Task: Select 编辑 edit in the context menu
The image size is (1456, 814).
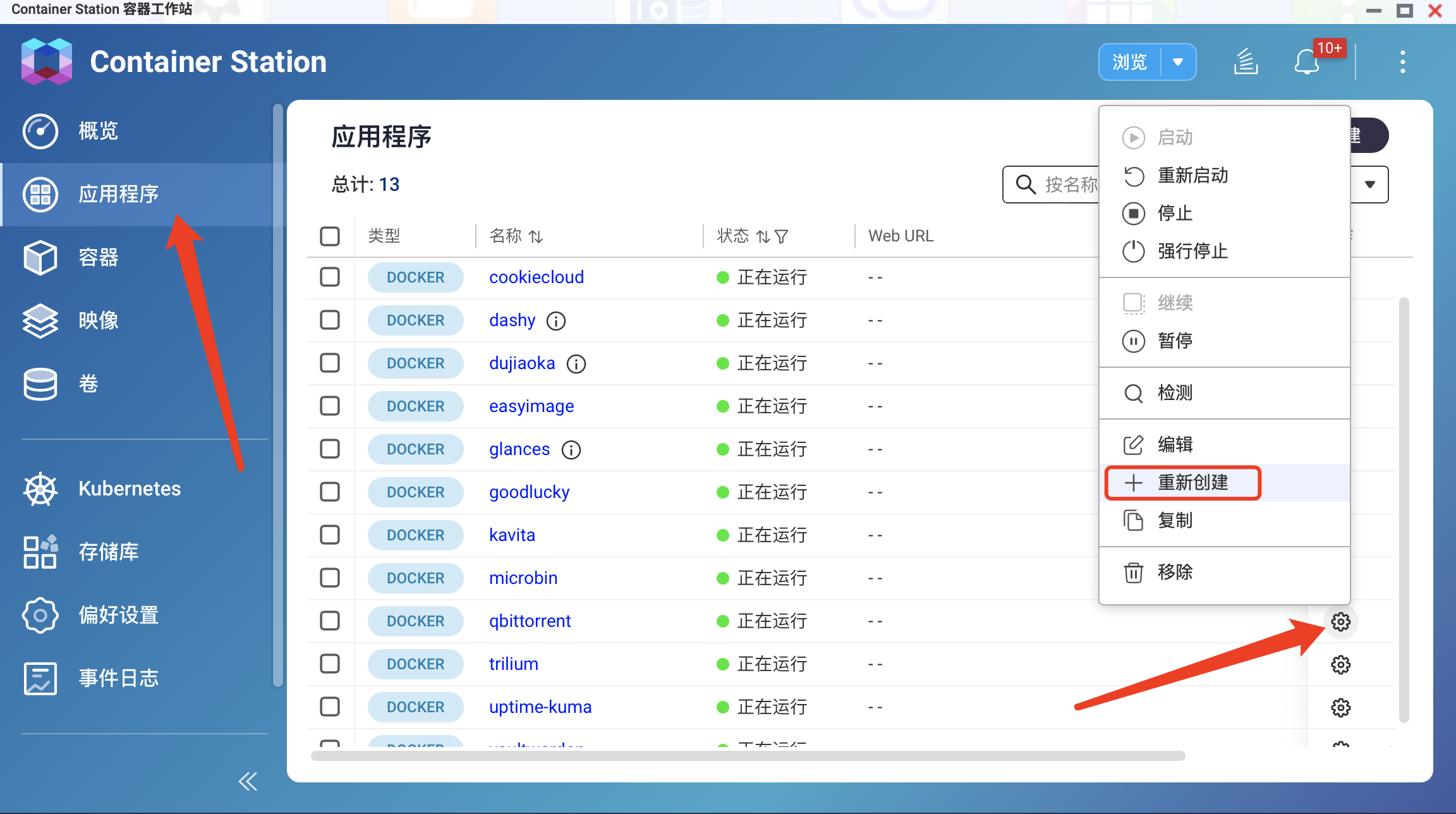Action: (x=1225, y=444)
